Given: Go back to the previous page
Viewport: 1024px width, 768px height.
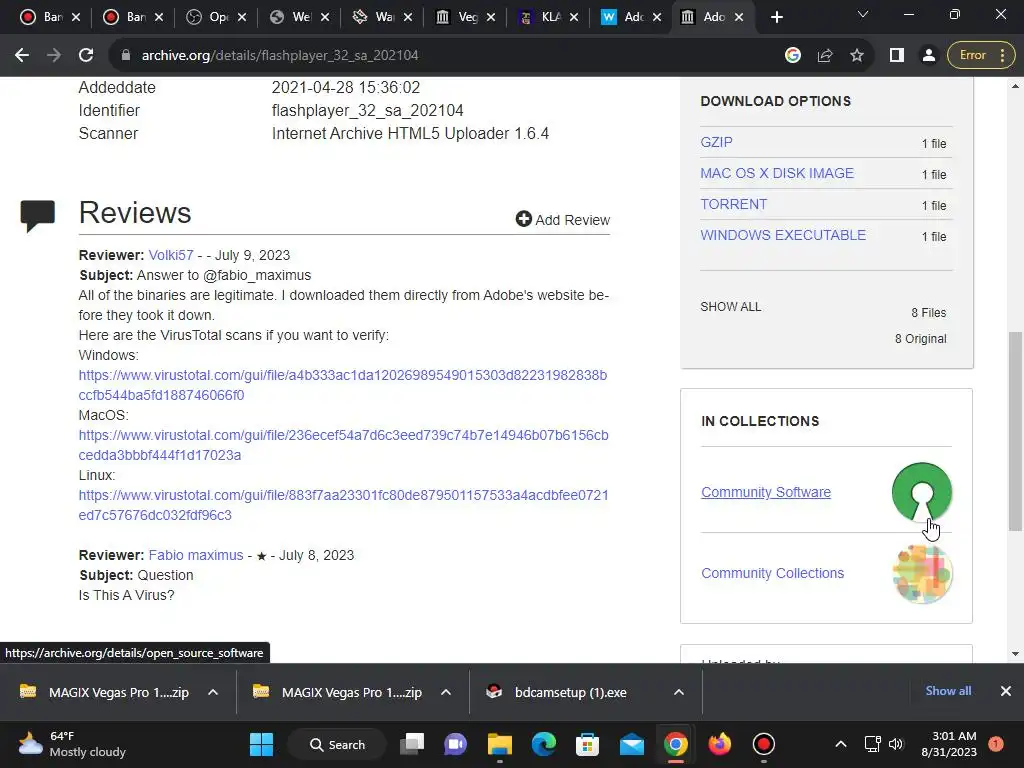Looking at the screenshot, I should tap(22, 56).
